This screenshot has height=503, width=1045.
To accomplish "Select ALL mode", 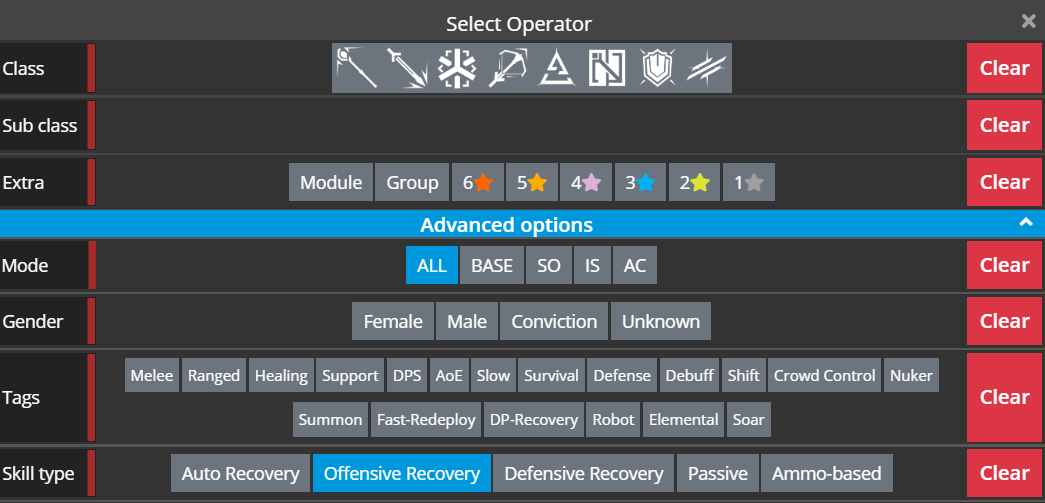I will click(x=432, y=265).
